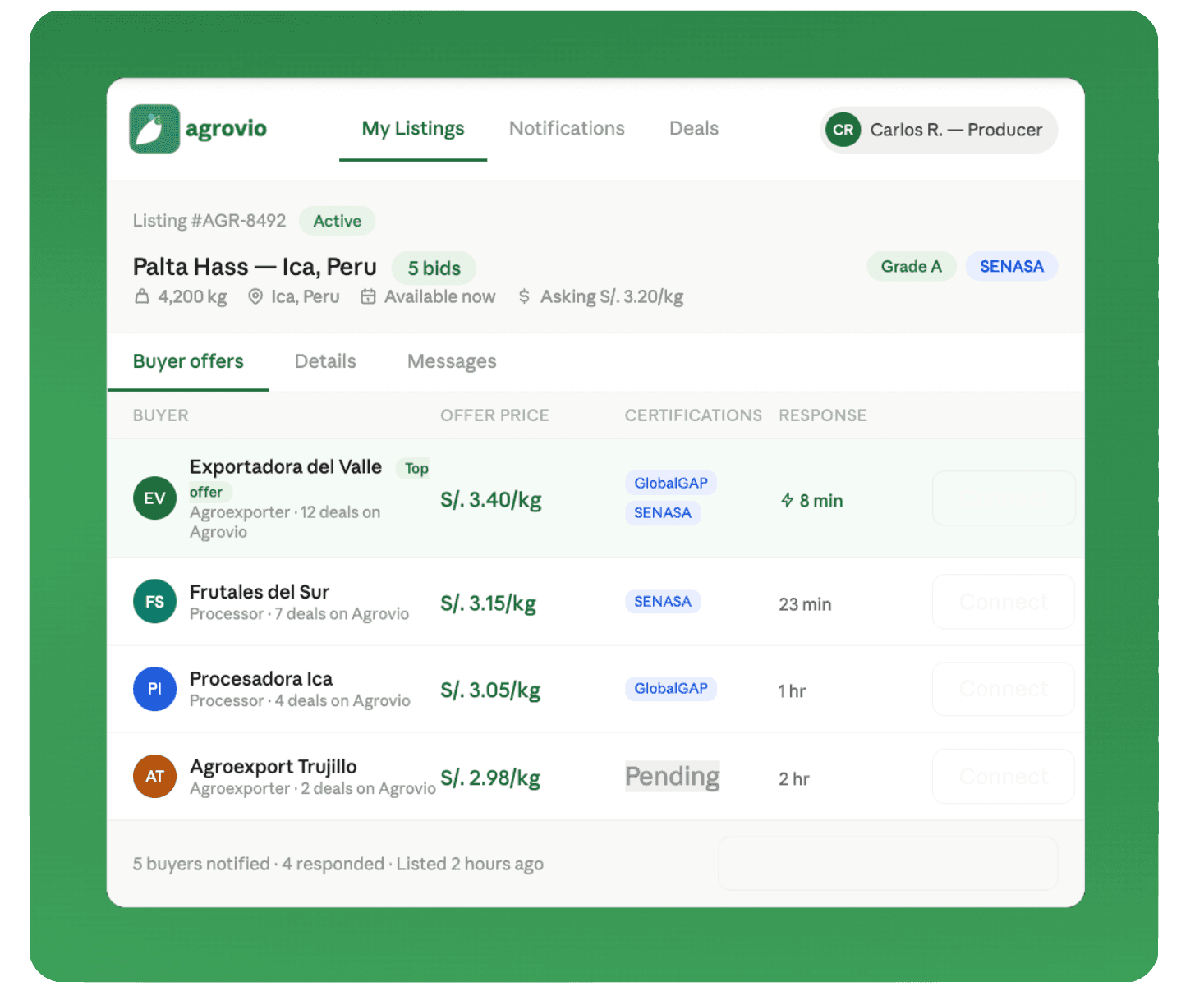Click the S/. 3.05/kg offer price

coord(490,690)
